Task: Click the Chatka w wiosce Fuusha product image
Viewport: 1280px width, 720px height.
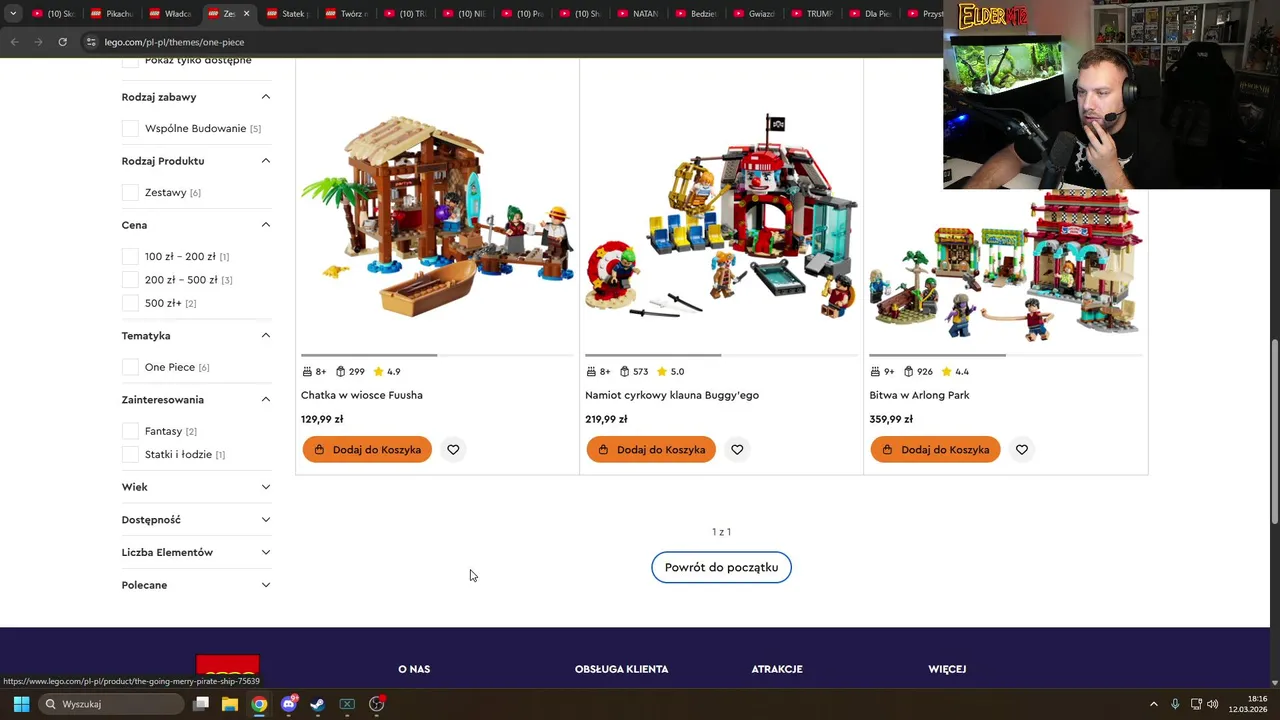Action: coord(437,217)
